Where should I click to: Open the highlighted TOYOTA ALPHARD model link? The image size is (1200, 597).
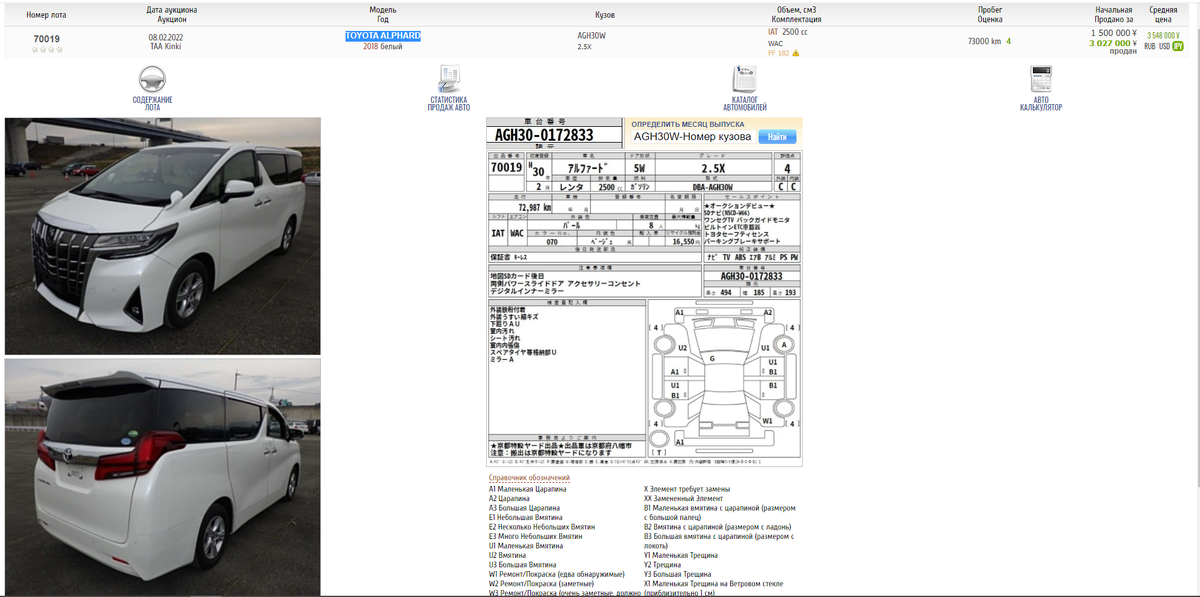383,35
